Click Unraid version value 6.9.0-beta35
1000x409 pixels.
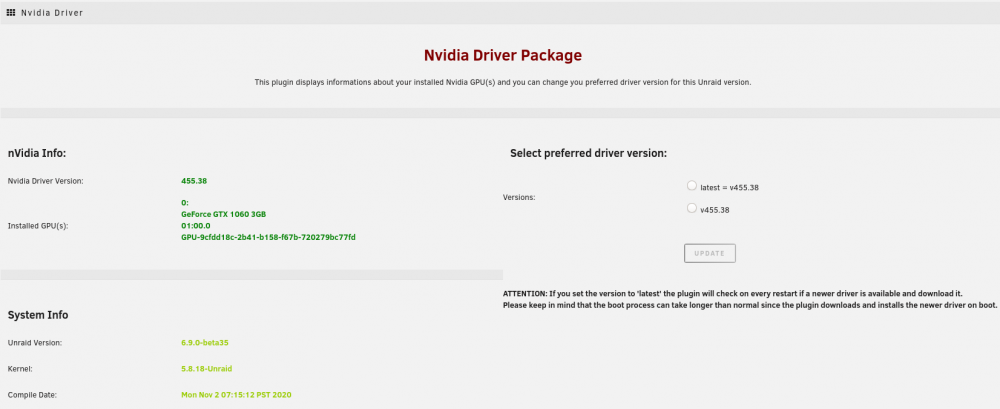(x=205, y=343)
